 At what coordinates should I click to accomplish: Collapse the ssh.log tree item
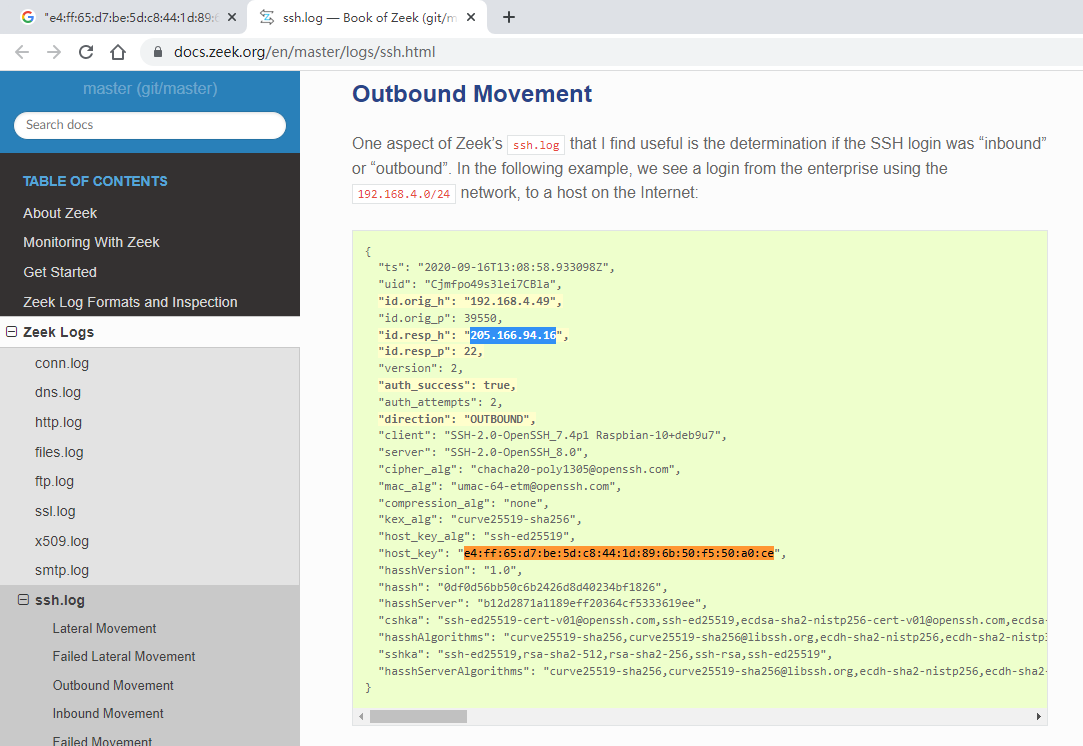coord(23,600)
